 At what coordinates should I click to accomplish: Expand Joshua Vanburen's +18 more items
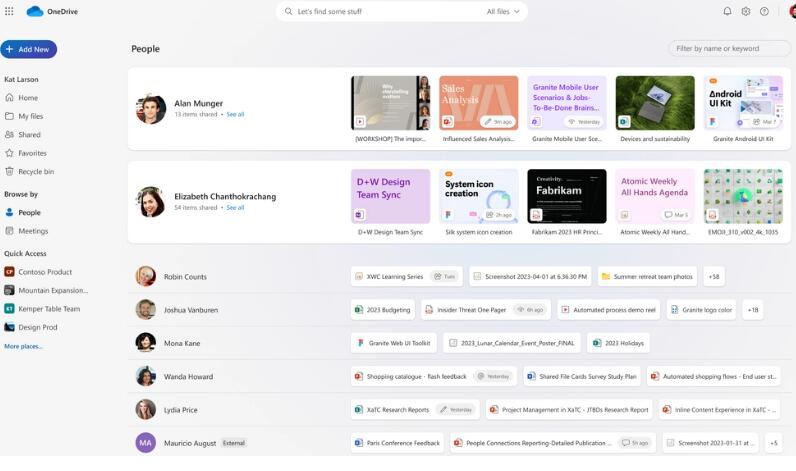tap(752, 310)
